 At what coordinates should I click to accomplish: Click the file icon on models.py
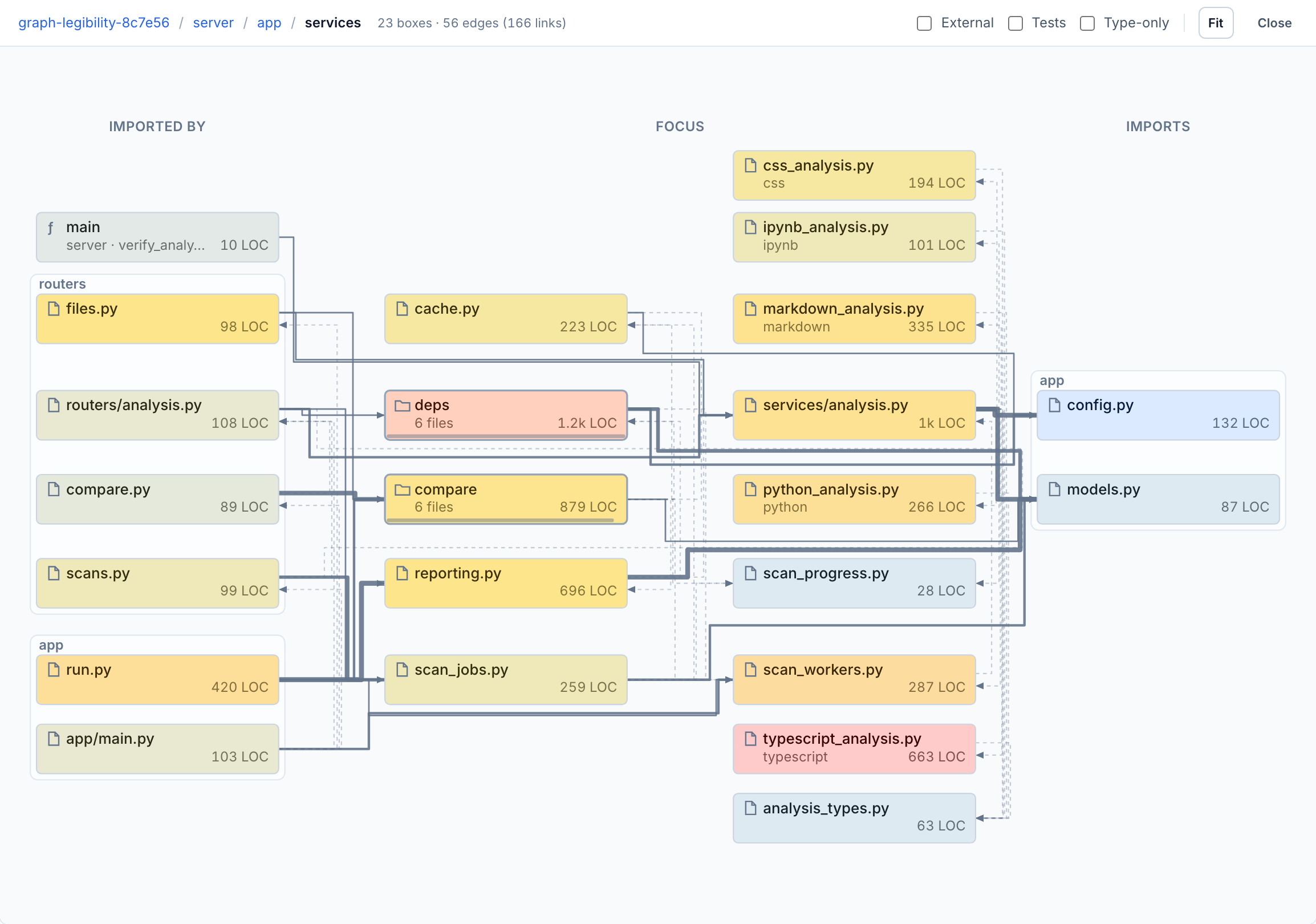click(x=1054, y=489)
